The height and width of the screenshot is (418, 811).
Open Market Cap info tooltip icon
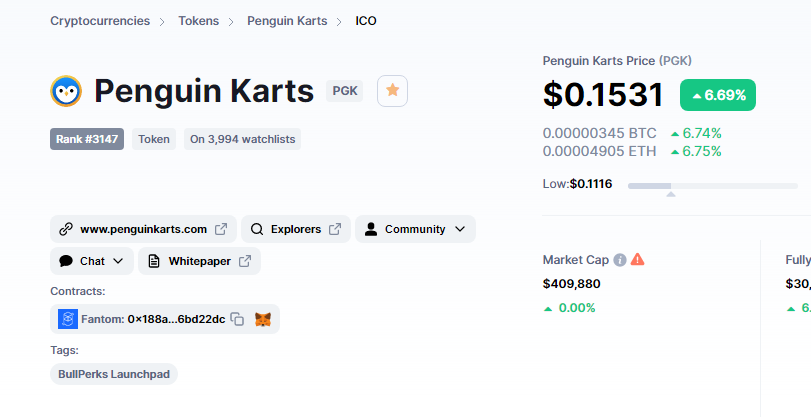tap(620, 260)
